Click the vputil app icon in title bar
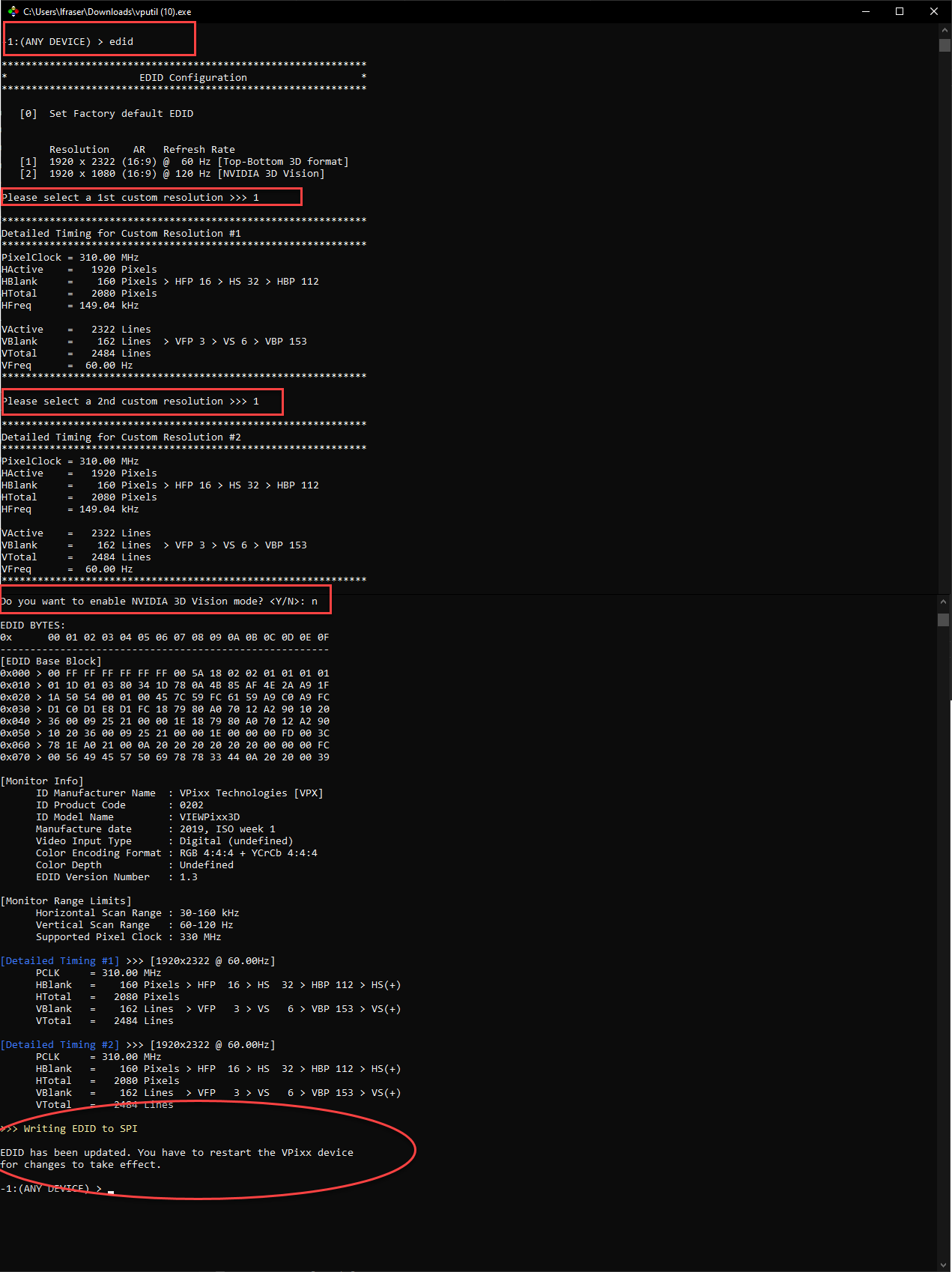Image resolution: width=952 pixels, height=1272 pixels. [13, 11]
